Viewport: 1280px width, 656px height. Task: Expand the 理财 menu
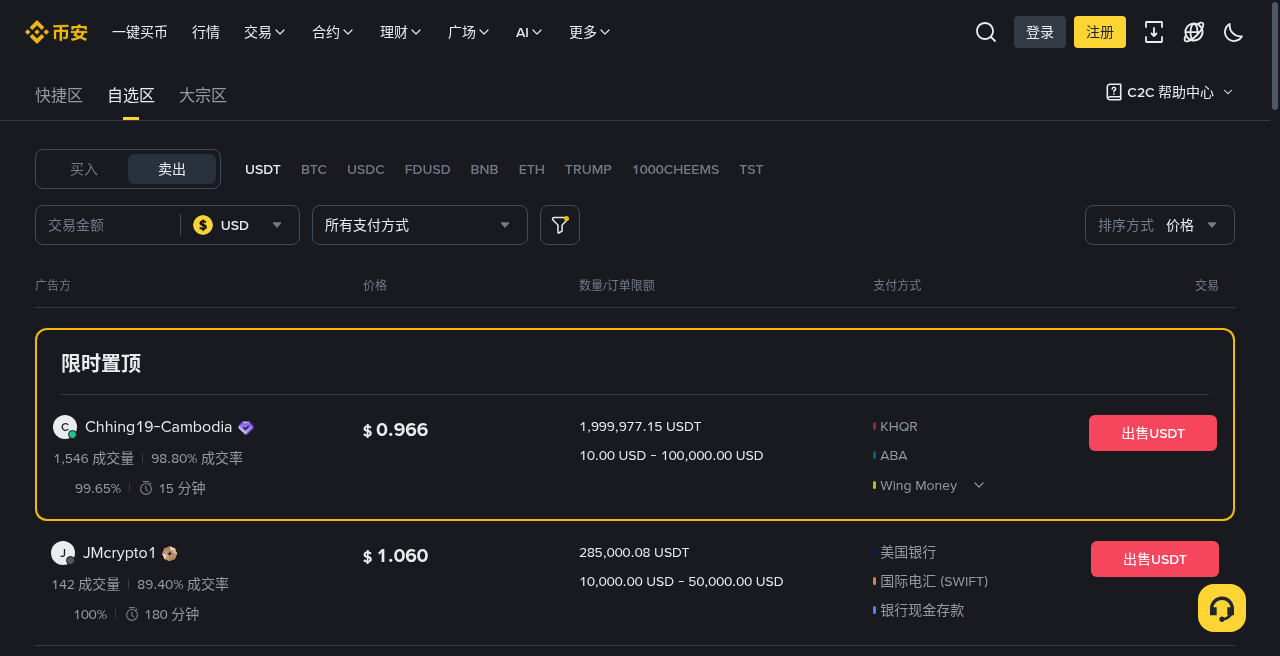click(x=401, y=32)
